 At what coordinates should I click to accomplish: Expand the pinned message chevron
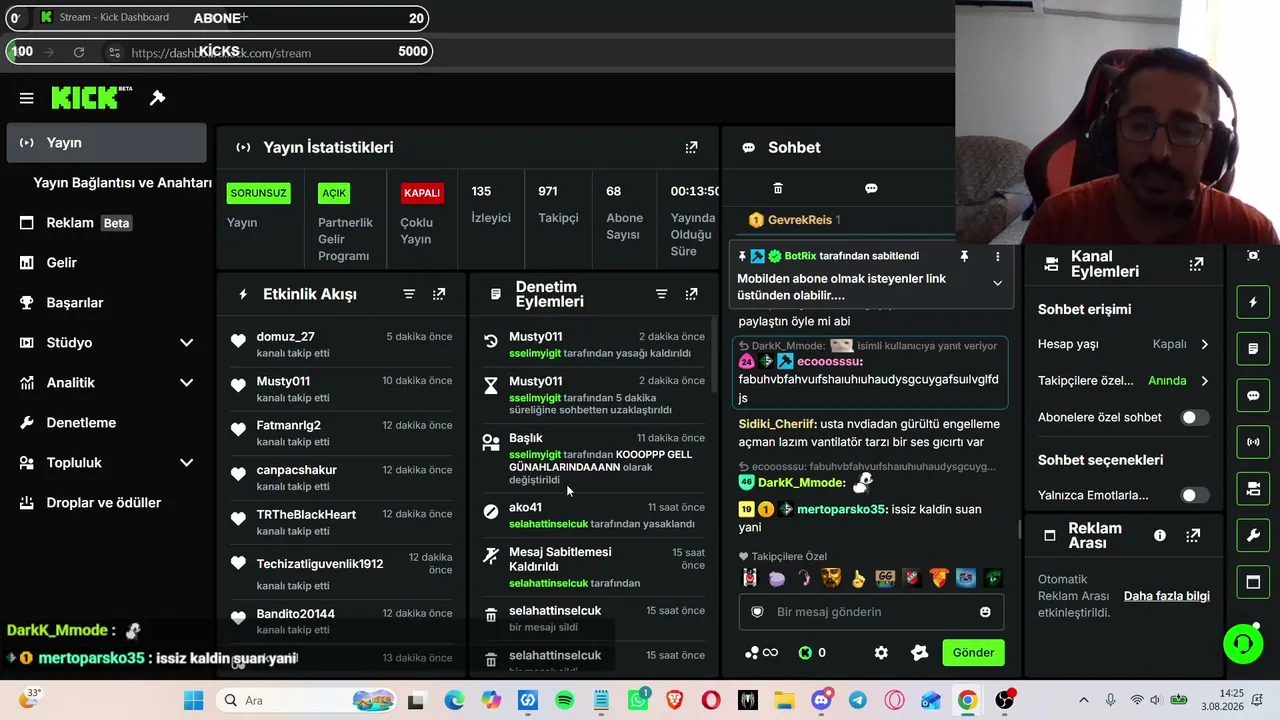tap(997, 283)
